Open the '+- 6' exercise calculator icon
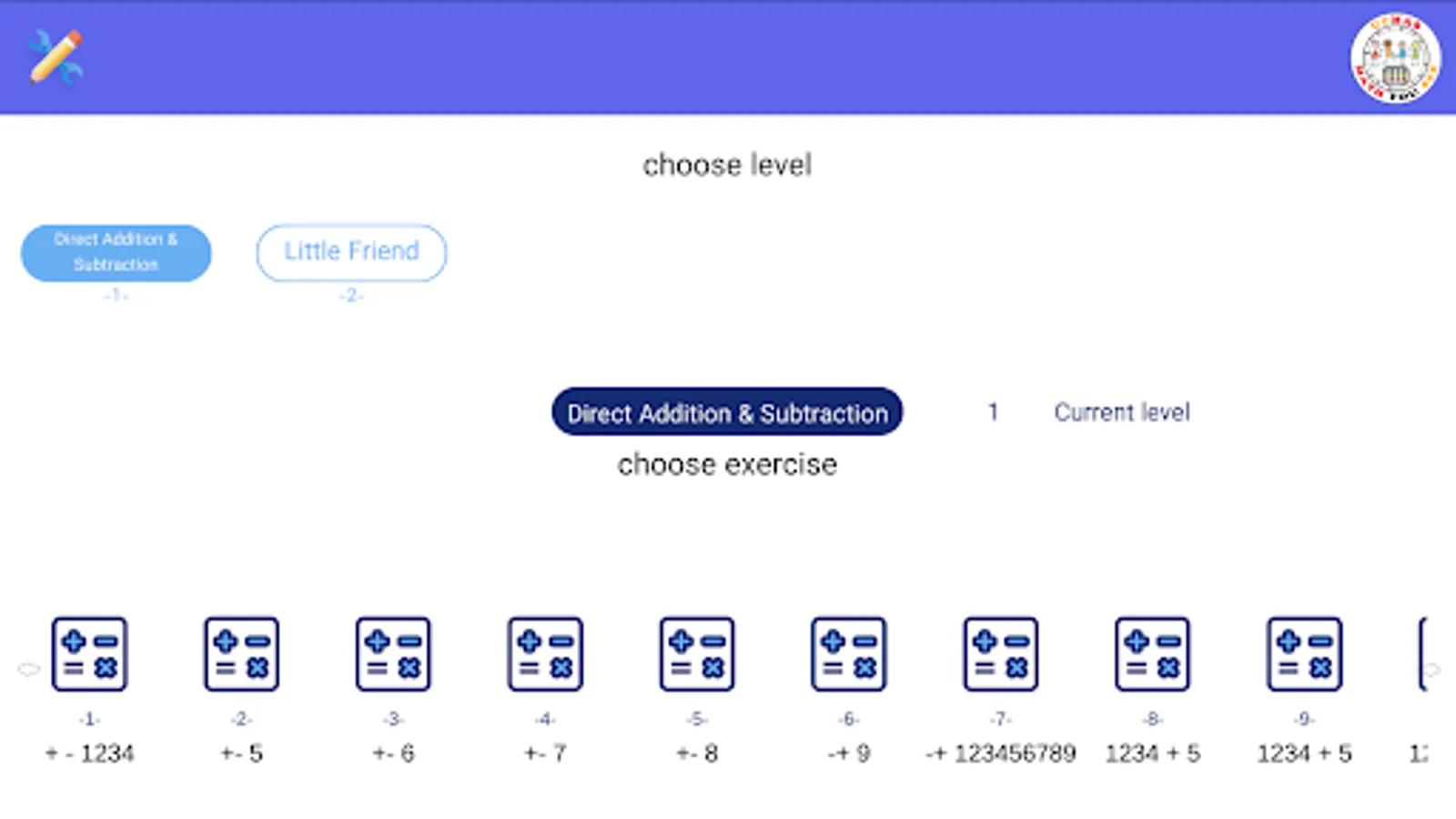 point(393,653)
